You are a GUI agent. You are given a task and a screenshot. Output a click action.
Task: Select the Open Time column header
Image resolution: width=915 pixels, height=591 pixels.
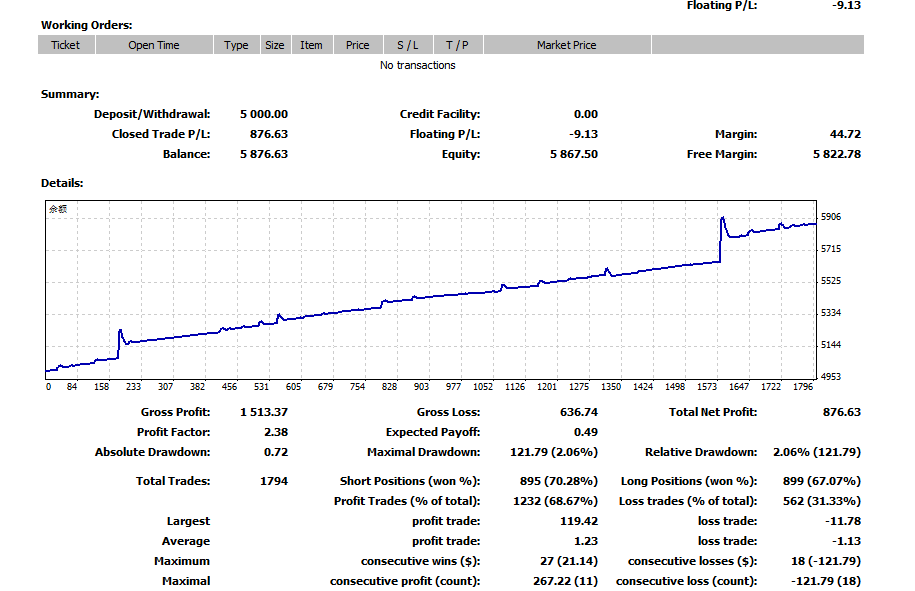pos(154,45)
